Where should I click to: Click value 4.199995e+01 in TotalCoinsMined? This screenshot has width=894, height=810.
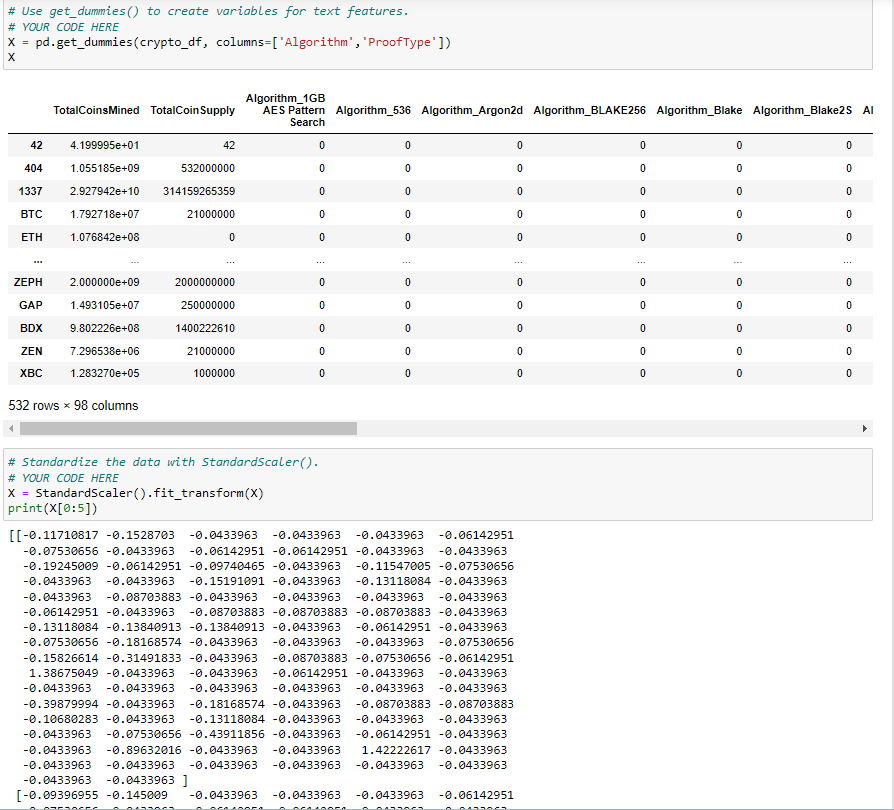point(105,145)
